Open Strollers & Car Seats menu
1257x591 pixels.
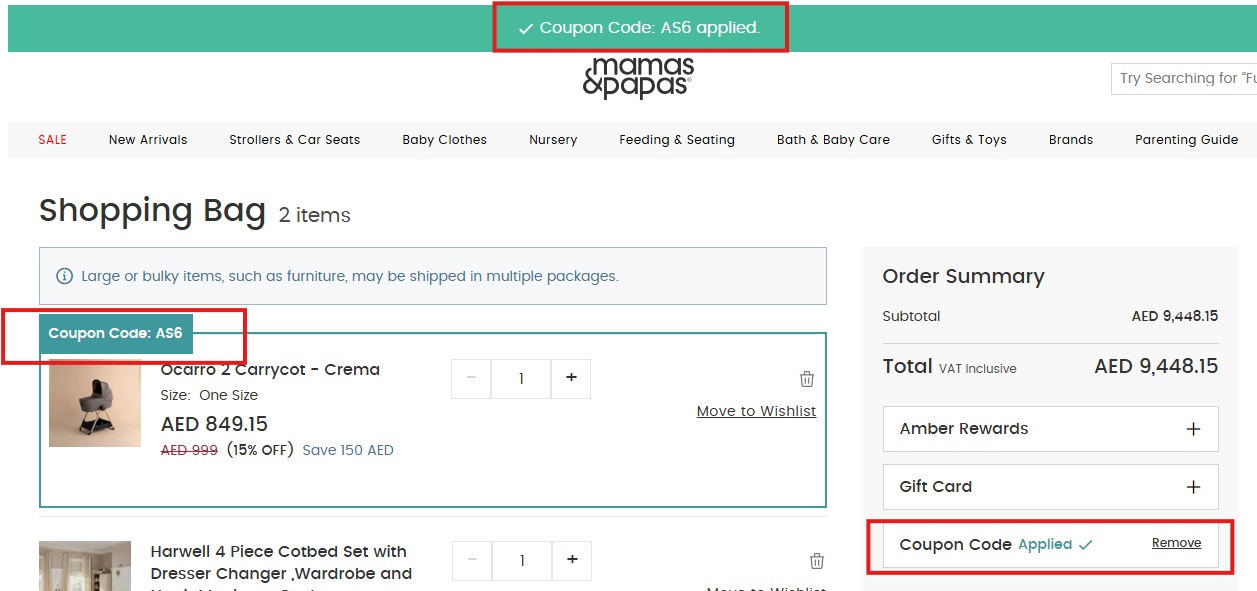tap(295, 140)
